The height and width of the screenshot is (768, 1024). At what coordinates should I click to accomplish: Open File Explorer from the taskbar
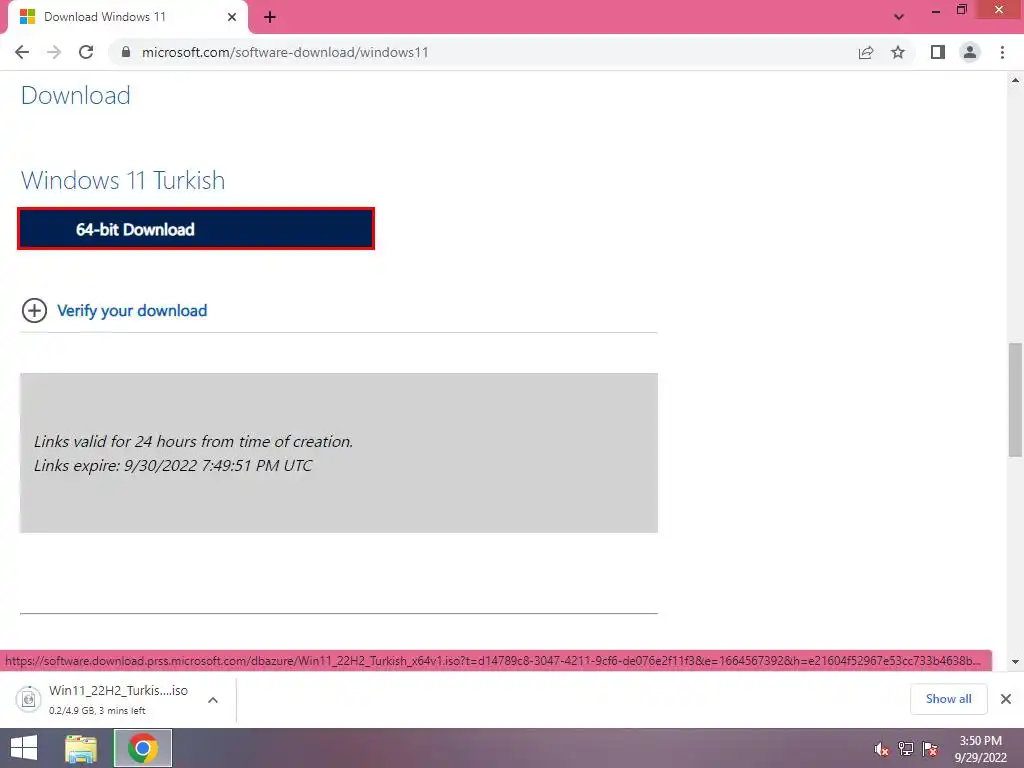[x=81, y=748]
